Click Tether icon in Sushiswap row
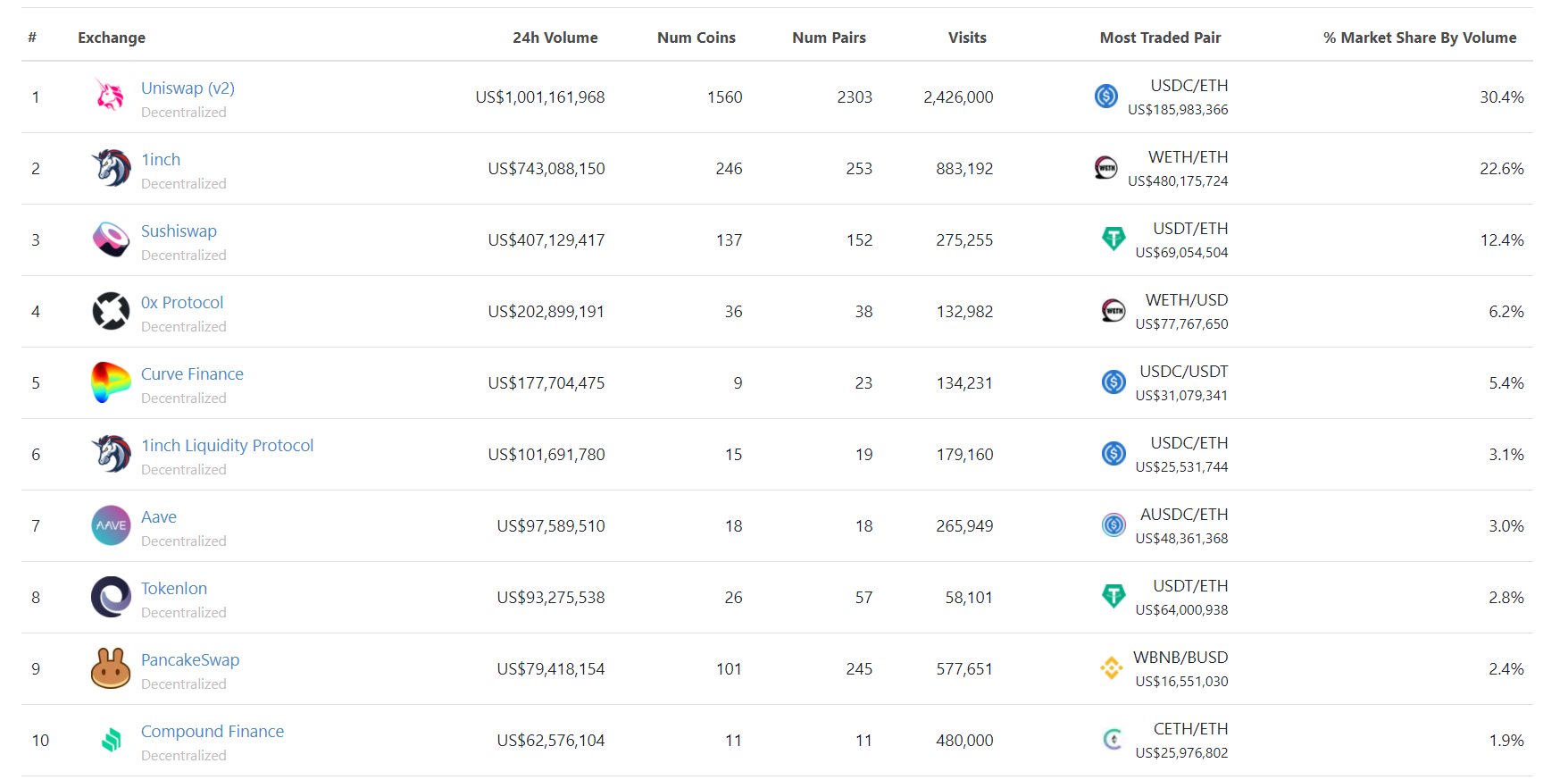 pyautogui.click(x=1113, y=239)
